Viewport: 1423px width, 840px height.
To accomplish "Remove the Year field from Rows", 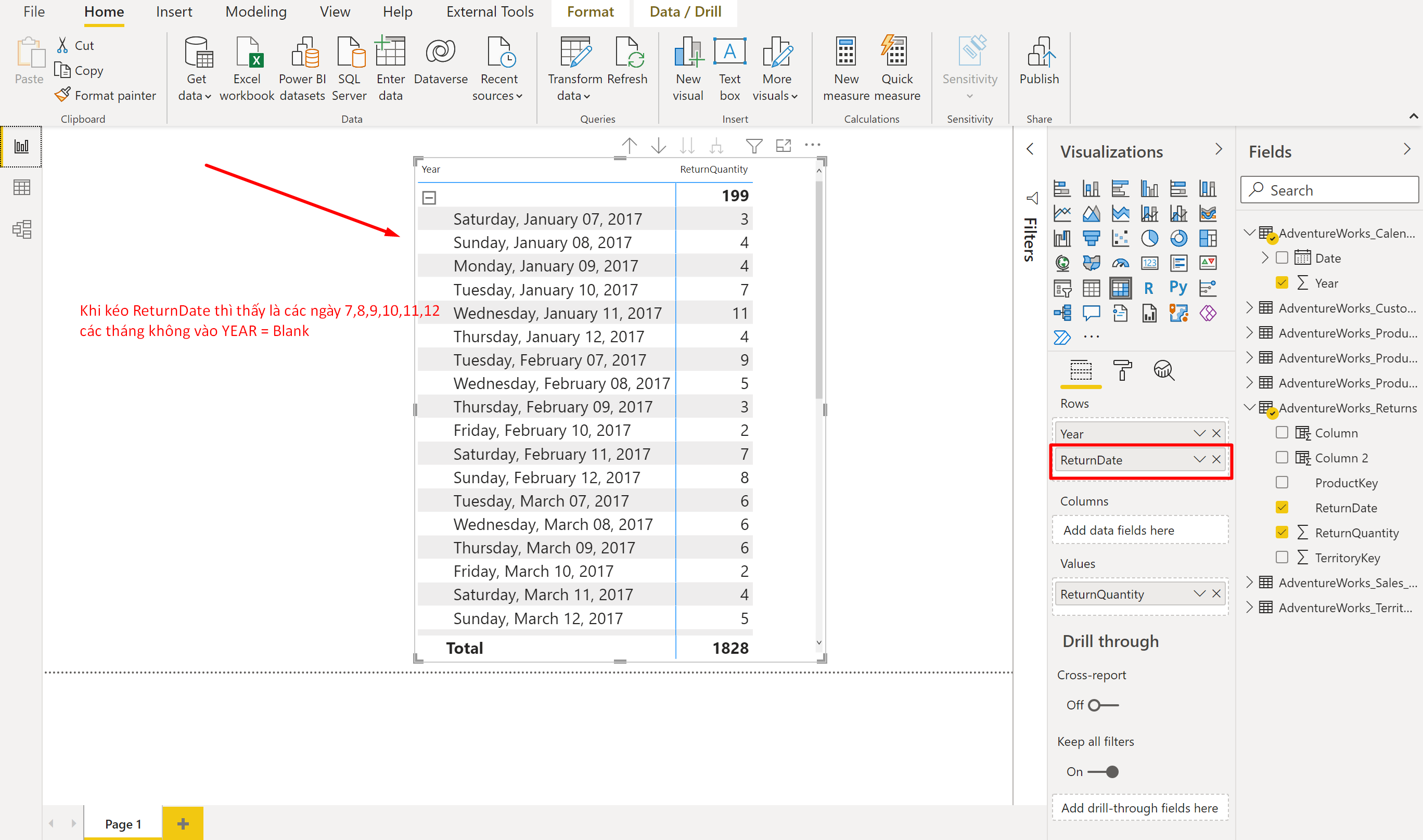I will [x=1216, y=434].
